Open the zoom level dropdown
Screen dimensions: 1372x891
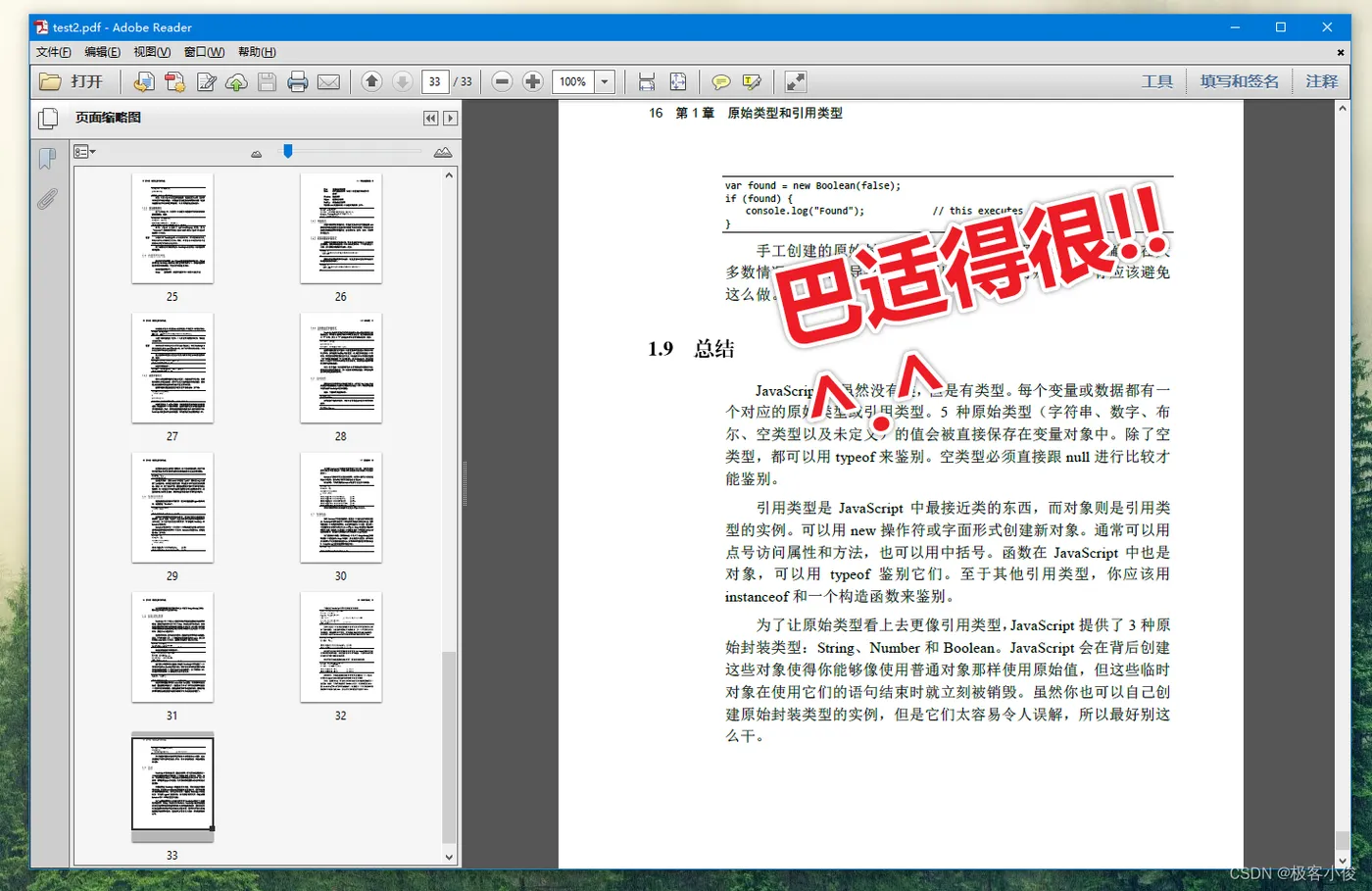pyautogui.click(x=605, y=82)
